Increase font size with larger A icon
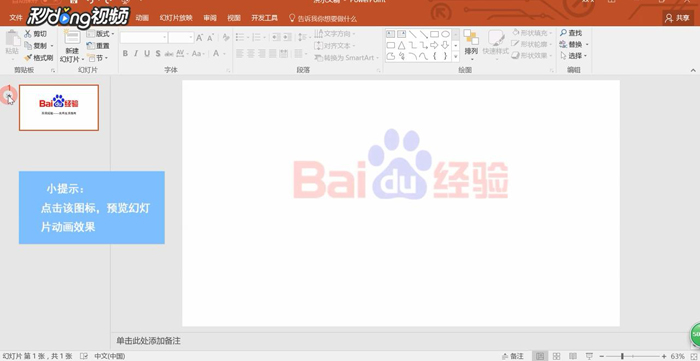 click(200, 38)
